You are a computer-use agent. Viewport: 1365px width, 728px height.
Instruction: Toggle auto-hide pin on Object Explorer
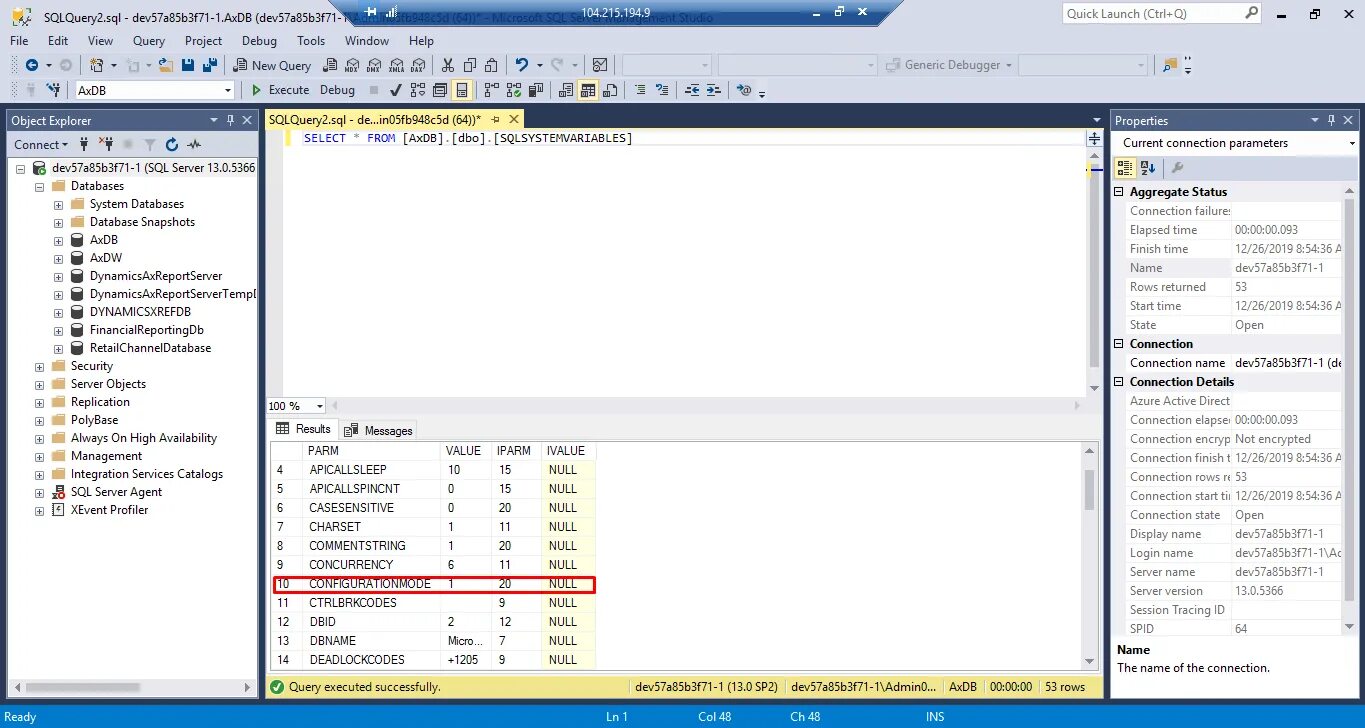[231, 120]
